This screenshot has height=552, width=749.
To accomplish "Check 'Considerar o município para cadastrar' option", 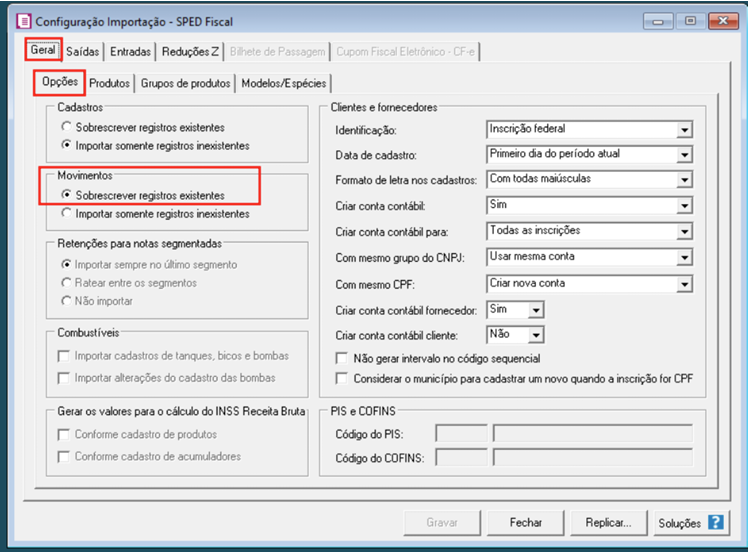I will coord(343,378).
